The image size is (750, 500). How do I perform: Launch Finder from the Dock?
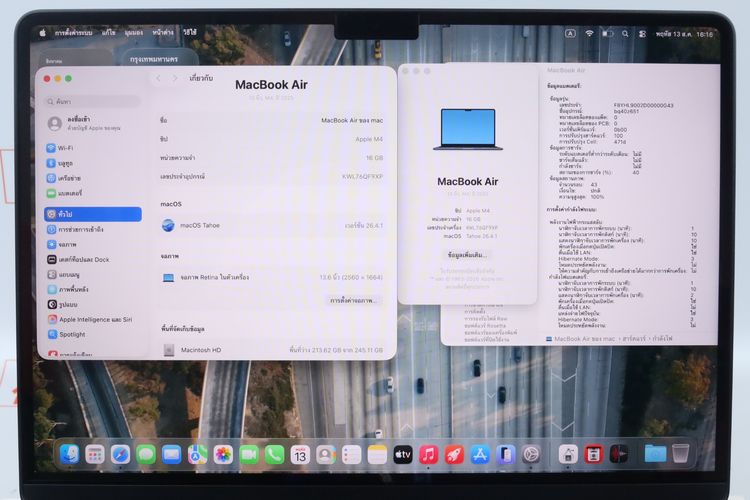pos(69,454)
